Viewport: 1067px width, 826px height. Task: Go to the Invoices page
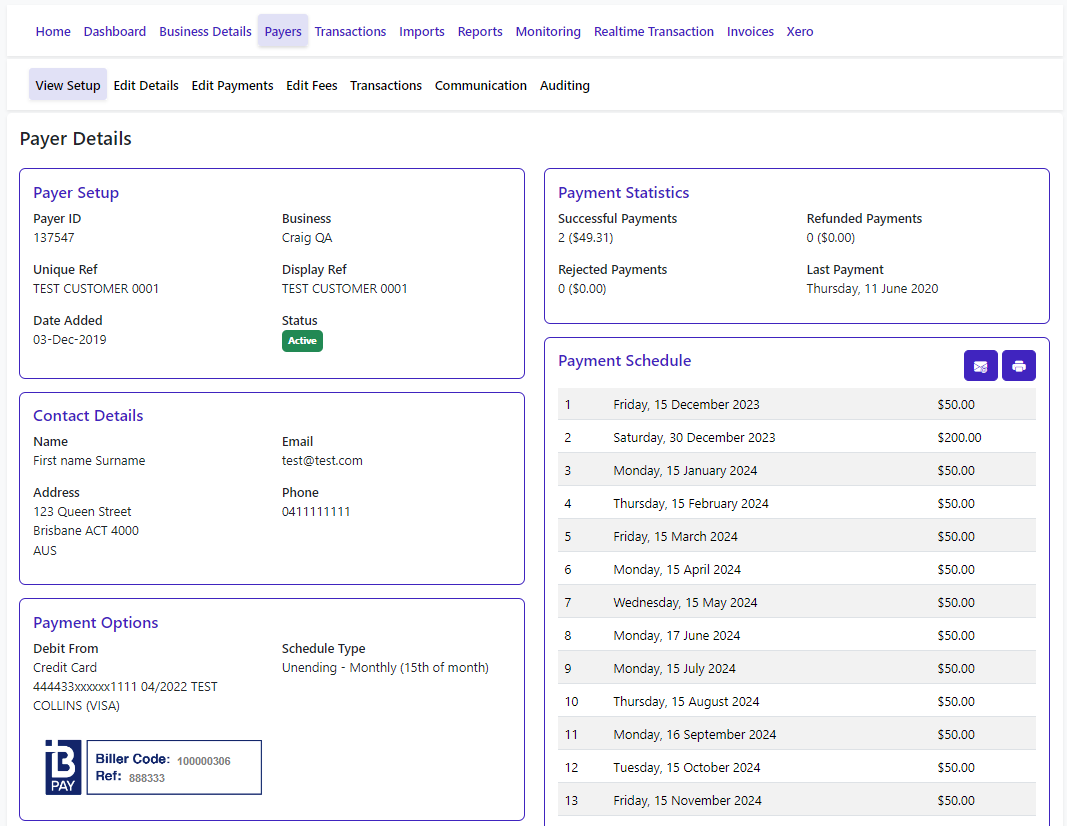click(750, 32)
